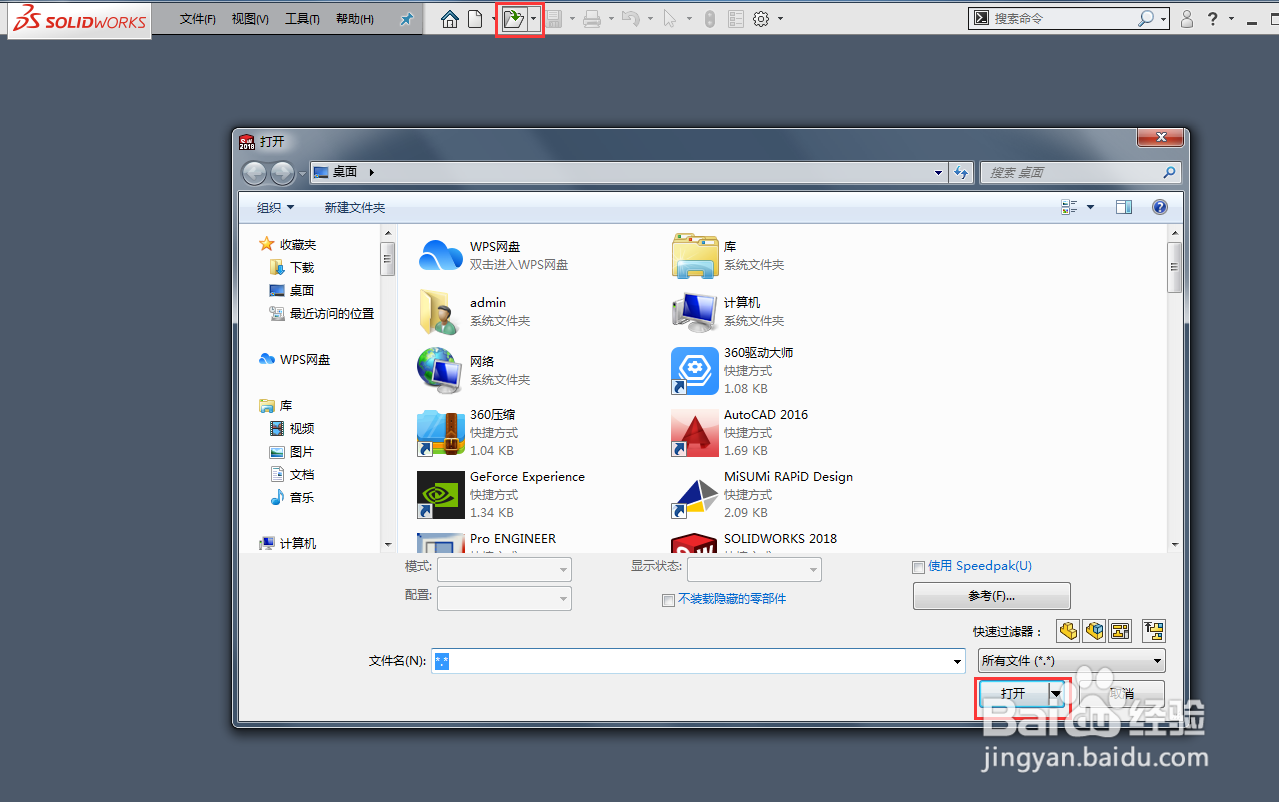Open the 文件(F) menu
This screenshot has height=802, width=1279.
click(x=197, y=19)
